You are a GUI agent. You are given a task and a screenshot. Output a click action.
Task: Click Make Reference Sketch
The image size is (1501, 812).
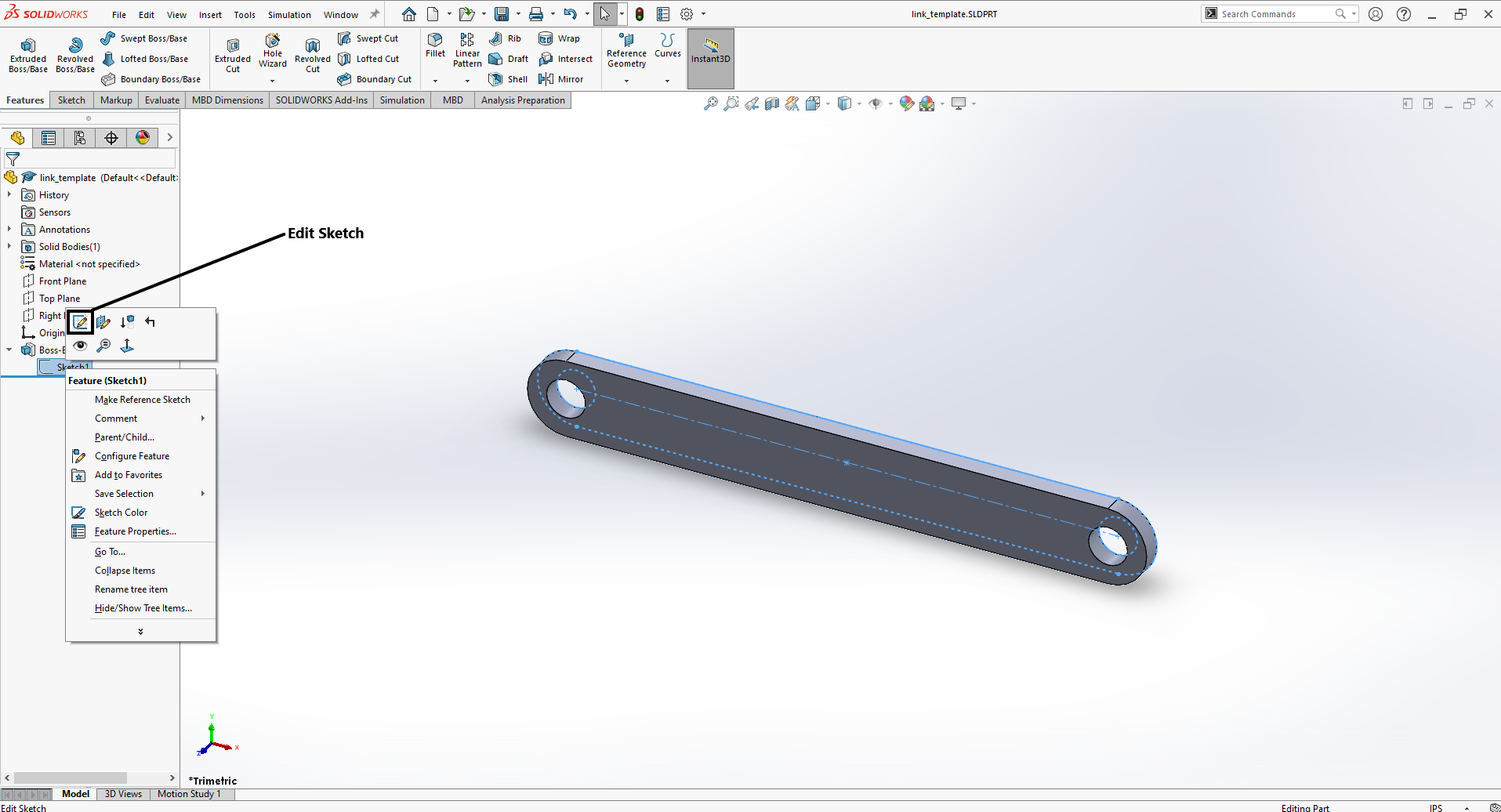(x=141, y=399)
